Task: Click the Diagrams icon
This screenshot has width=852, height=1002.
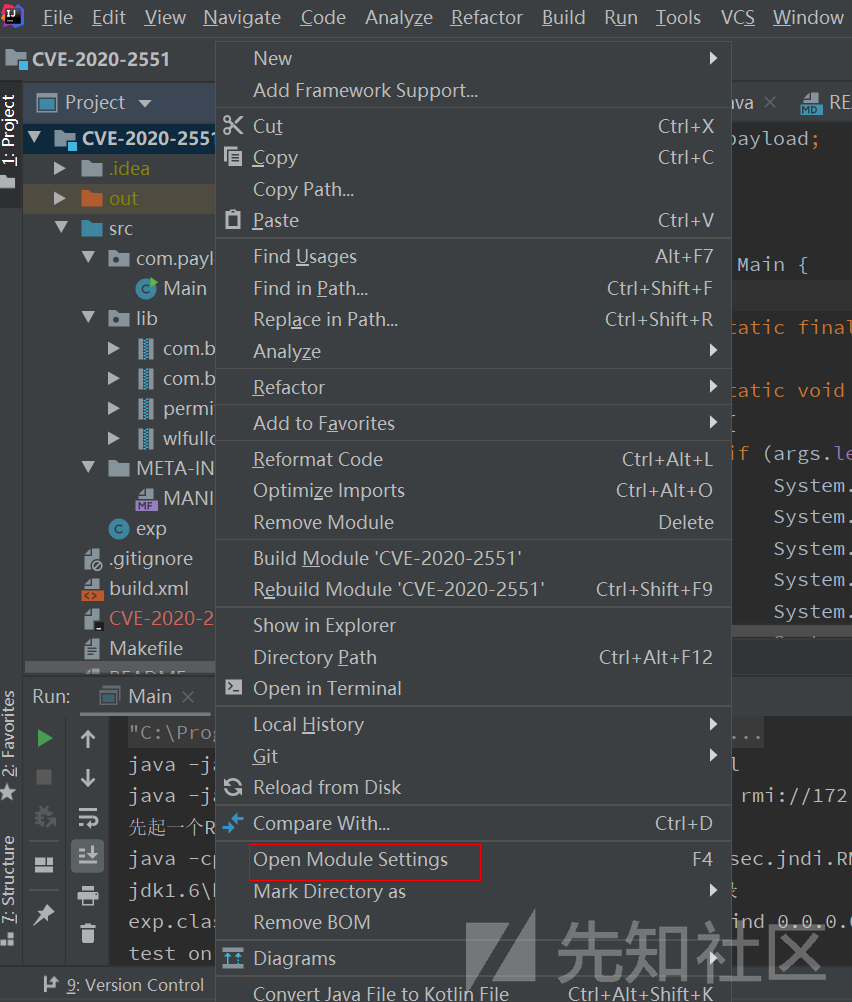Action: click(x=233, y=958)
